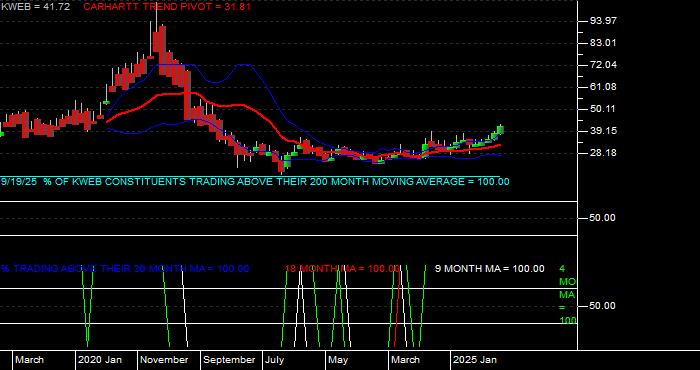Click the 61.08 price axis value
Image resolution: width=700 pixels, height=370 pixels.
tap(604, 87)
